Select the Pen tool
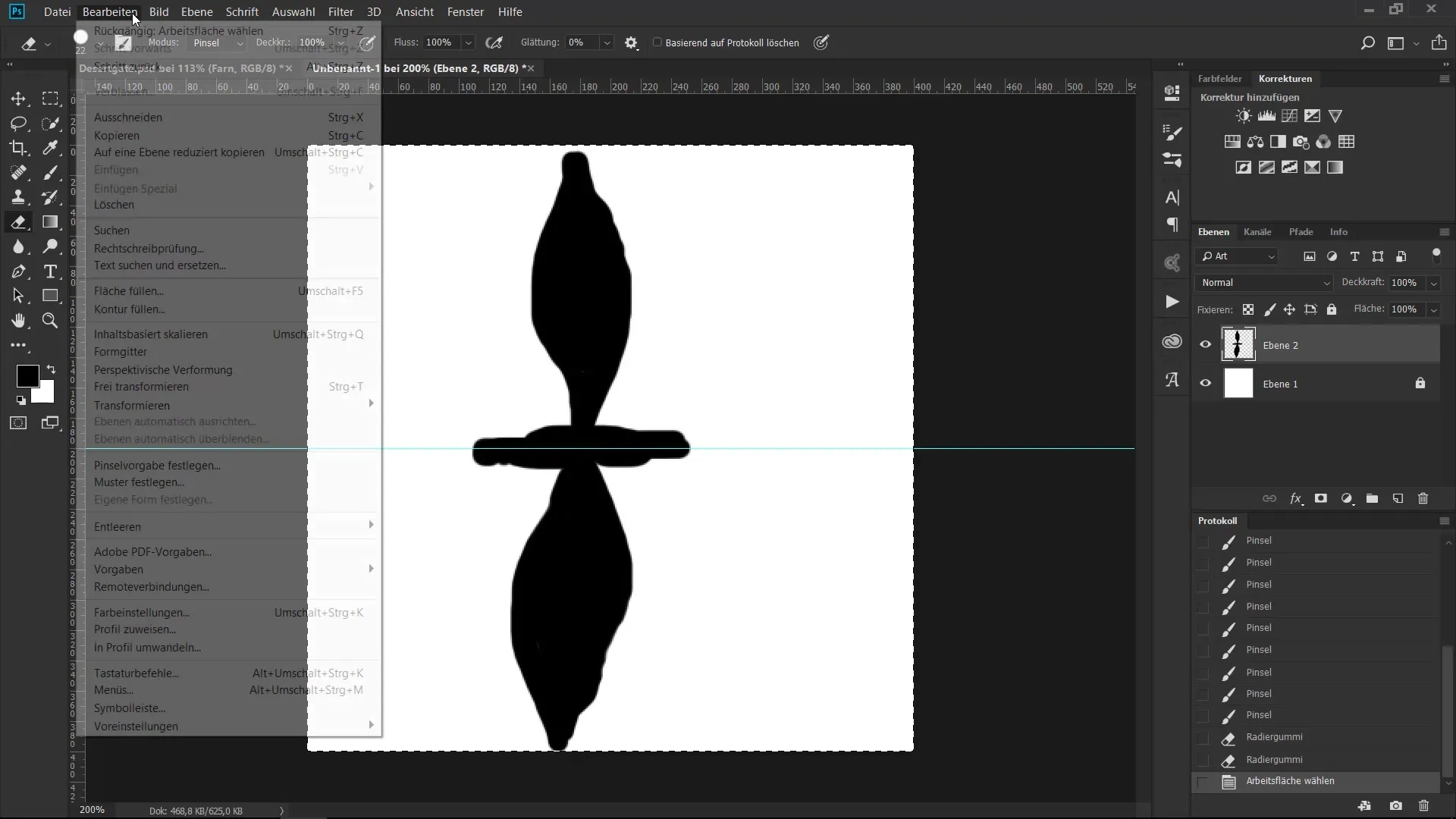Screen dimensions: 1456x819 18,271
